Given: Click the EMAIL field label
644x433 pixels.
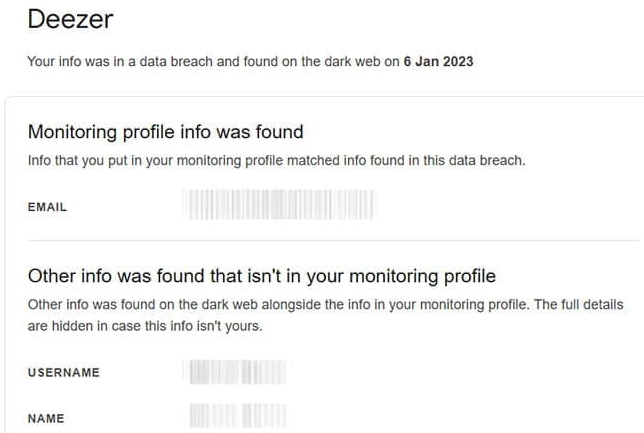Looking at the screenshot, I should (x=47, y=207).
